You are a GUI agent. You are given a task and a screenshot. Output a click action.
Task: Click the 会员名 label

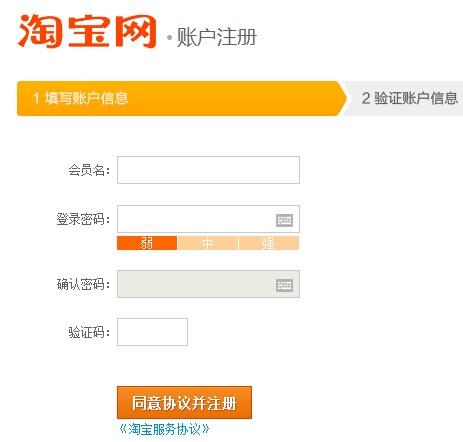tap(89, 170)
